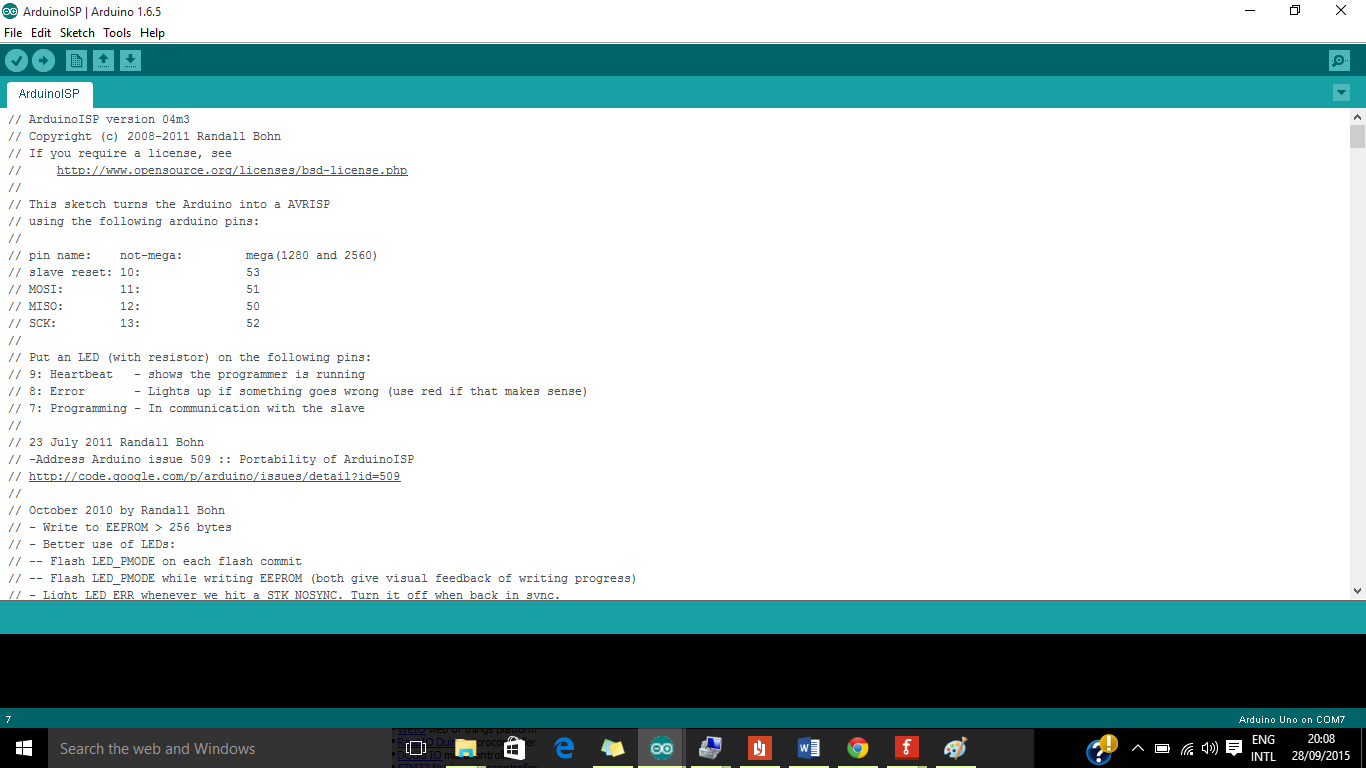The image size is (1366, 768).
Task: Open the orange-red app taskbar icon
Action: pyautogui.click(x=760, y=748)
